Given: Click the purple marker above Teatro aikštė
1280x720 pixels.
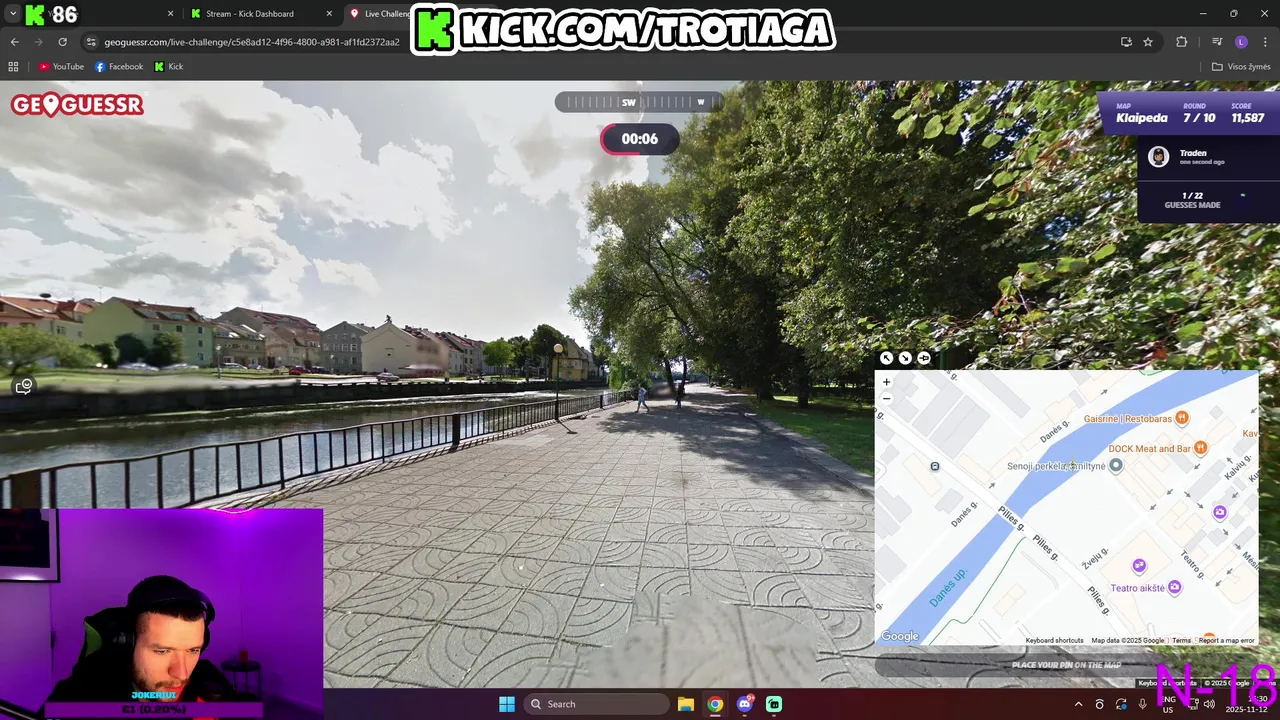Looking at the screenshot, I should click(1139, 566).
